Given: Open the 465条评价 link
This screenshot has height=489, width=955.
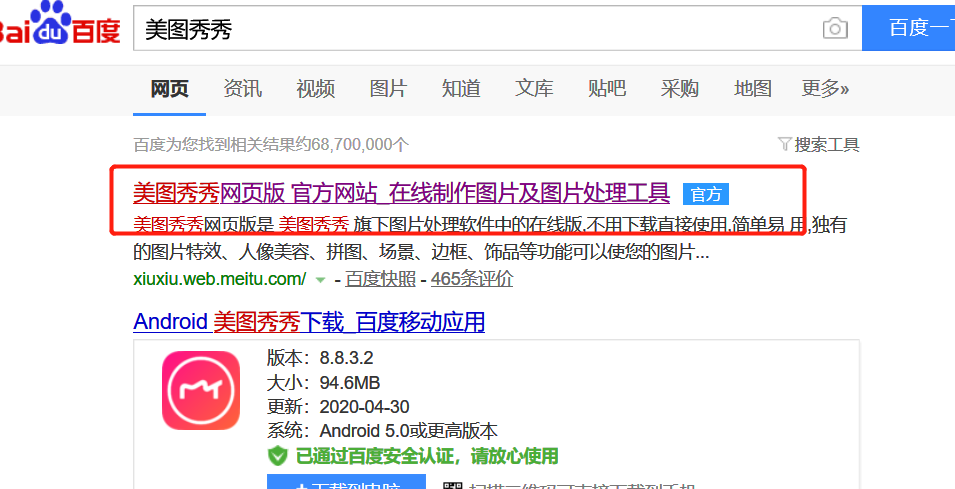Looking at the screenshot, I should click(x=472, y=279).
